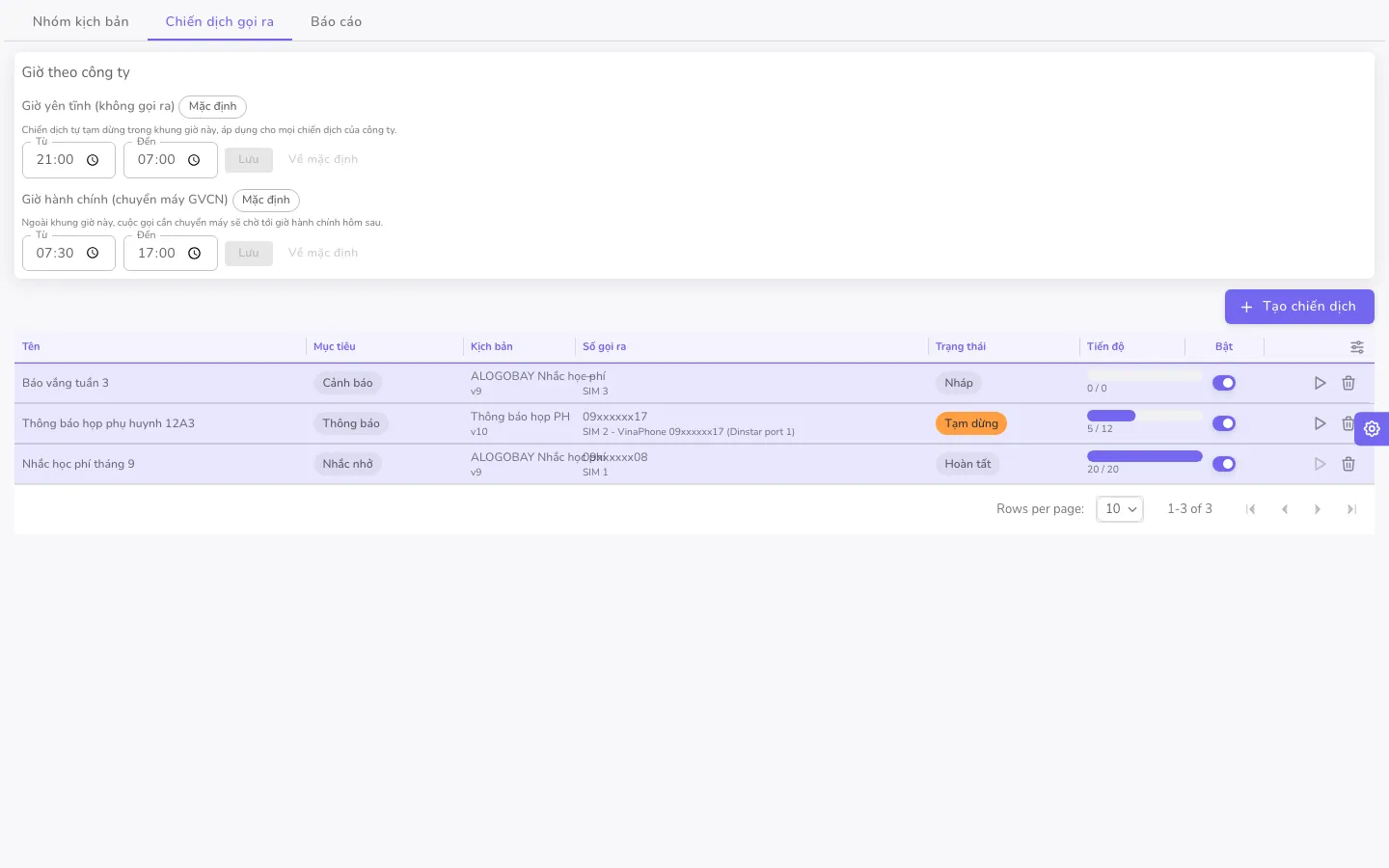Screen dimensions: 1389x868
Task: Open the Báo cáo tab
Action: click(337, 21)
